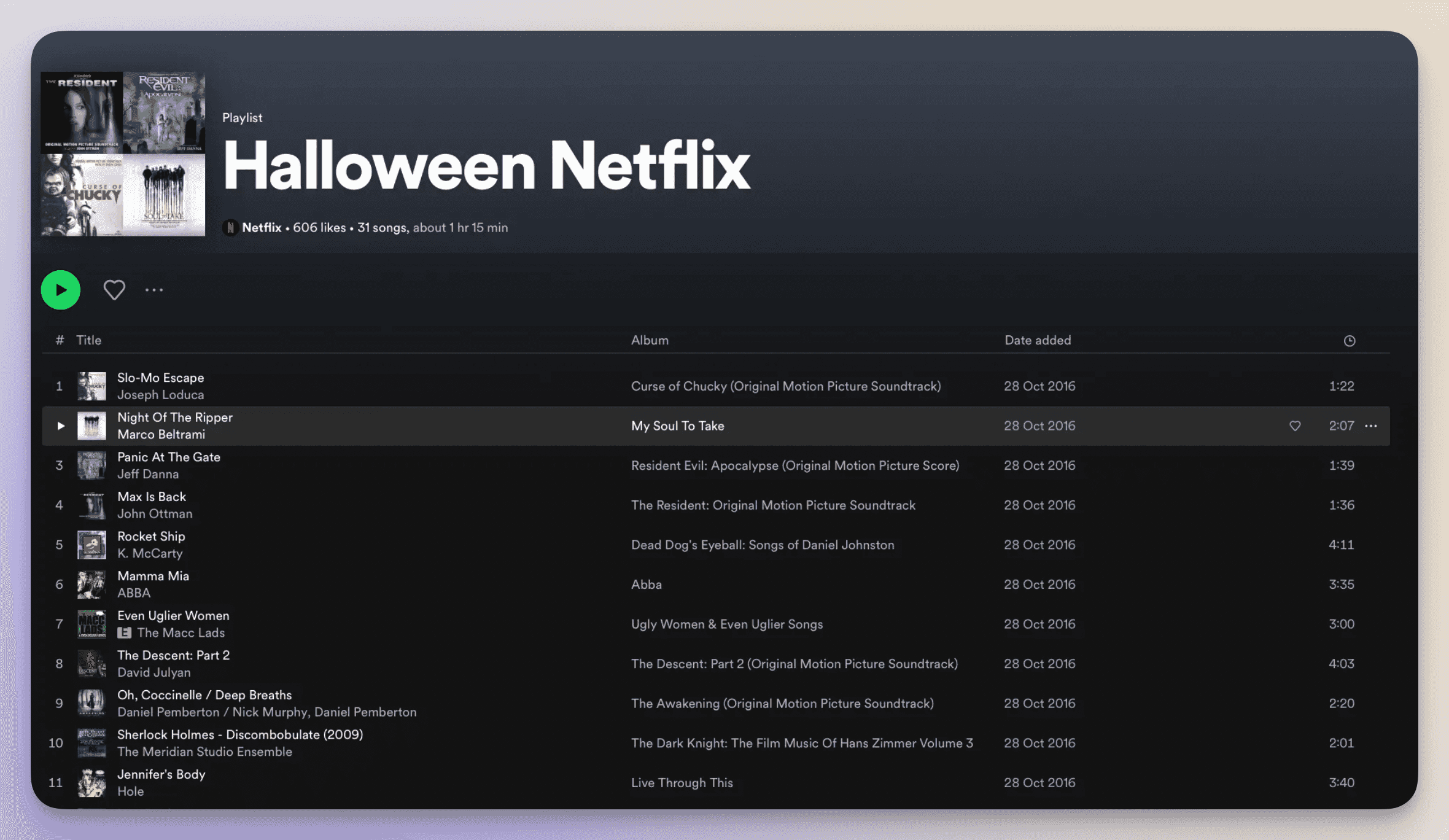This screenshot has height=840, width=1449.
Task: Click the Panic At The Gate album thumbnail
Action: click(x=91, y=465)
